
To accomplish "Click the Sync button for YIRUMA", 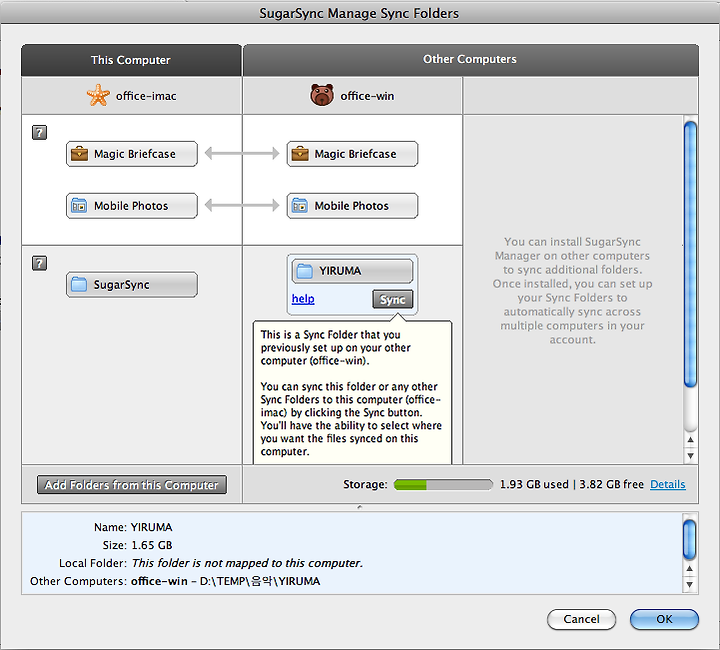I will pyautogui.click(x=393, y=299).
